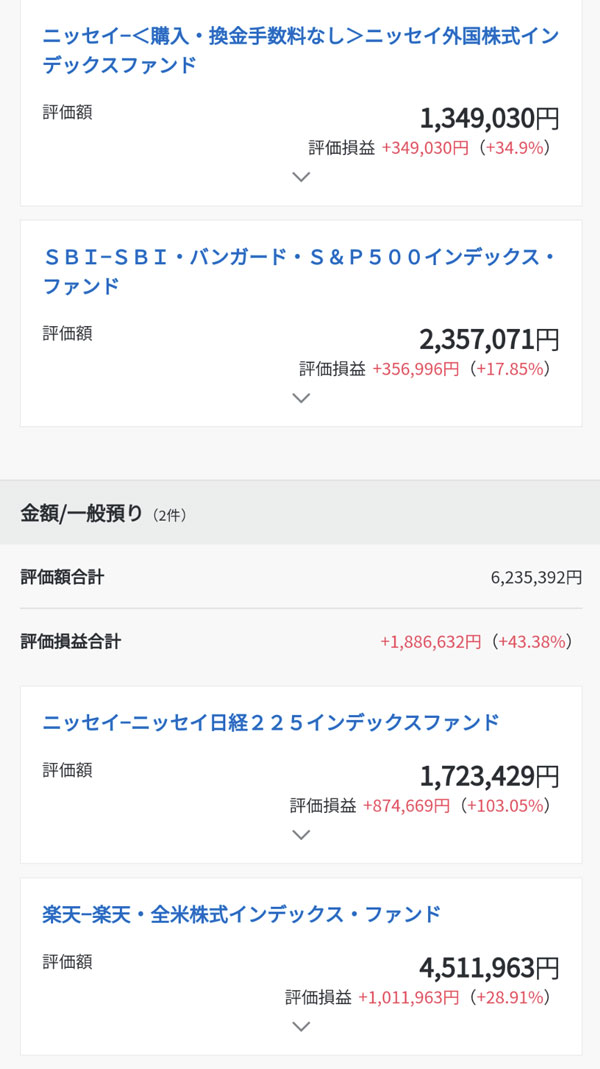Open SBI・バンガード・S&P500インデックス・ファンド link
600x1069 pixels.
coord(298,271)
